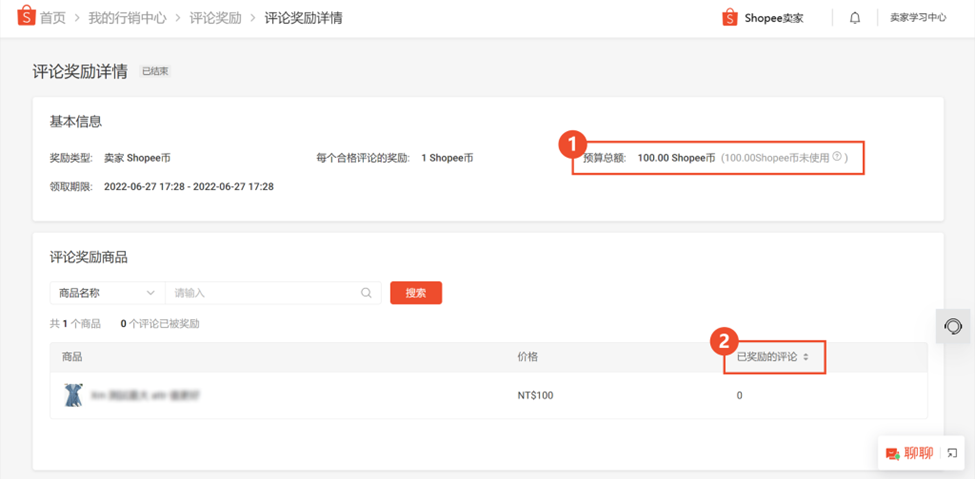Click the blurred product name in the table

(145, 395)
